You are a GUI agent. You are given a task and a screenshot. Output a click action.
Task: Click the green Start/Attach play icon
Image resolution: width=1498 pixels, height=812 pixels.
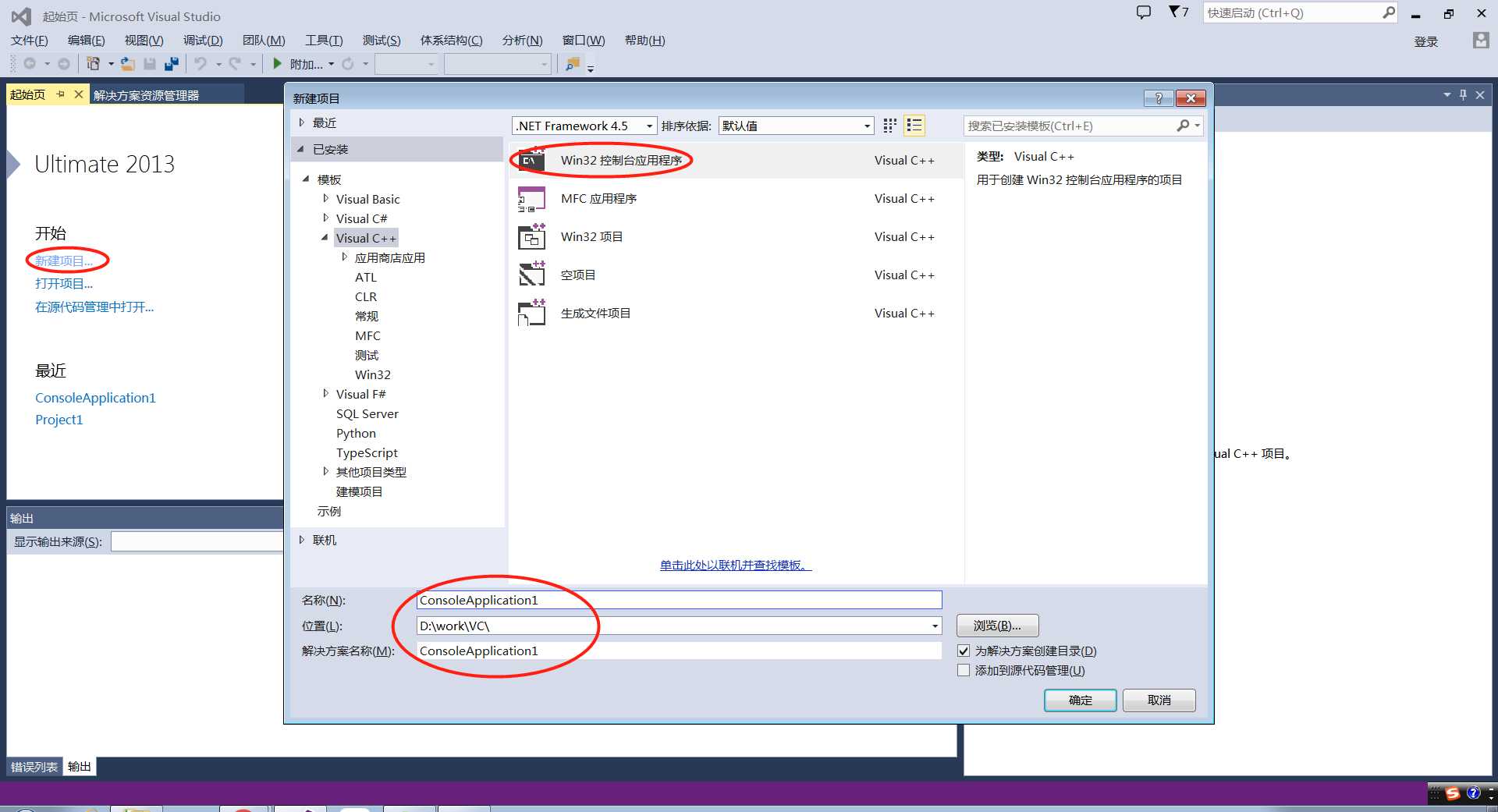point(277,64)
